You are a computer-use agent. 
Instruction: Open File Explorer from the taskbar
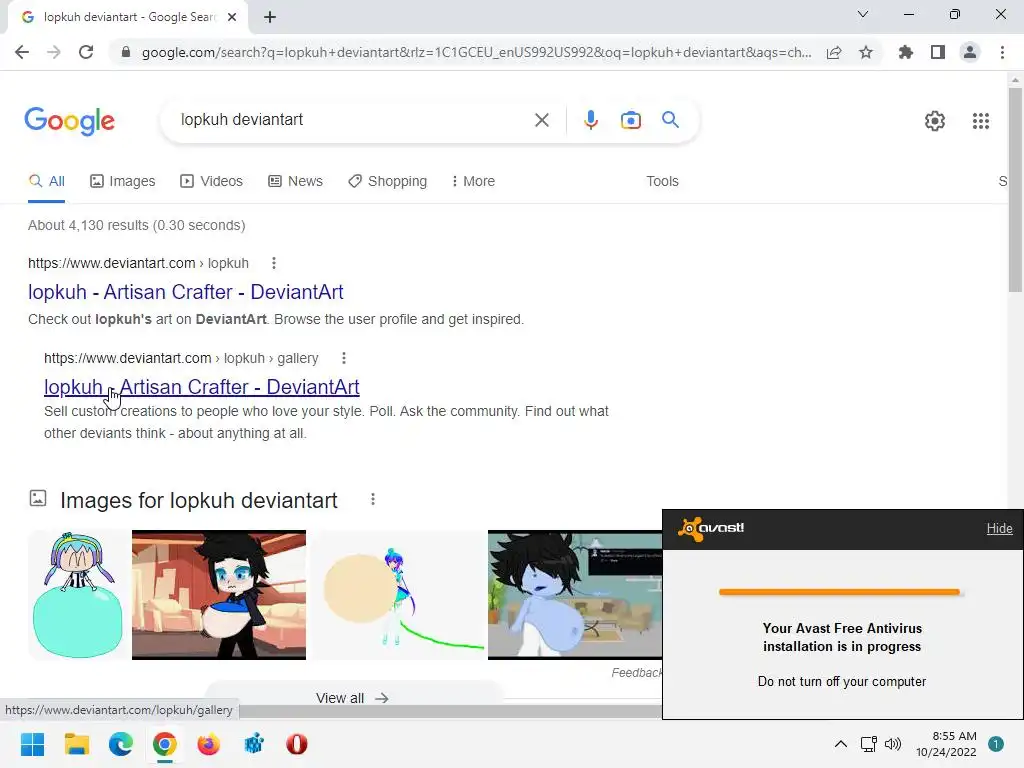point(76,744)
